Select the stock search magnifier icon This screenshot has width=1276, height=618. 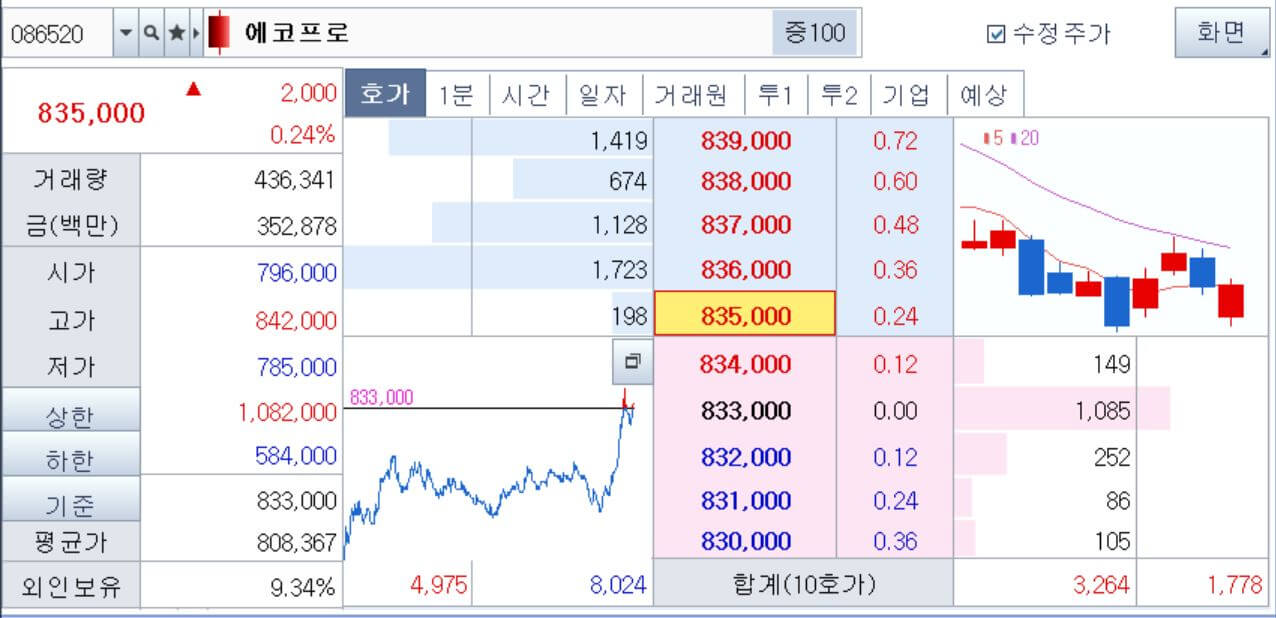tap(151, 31)
